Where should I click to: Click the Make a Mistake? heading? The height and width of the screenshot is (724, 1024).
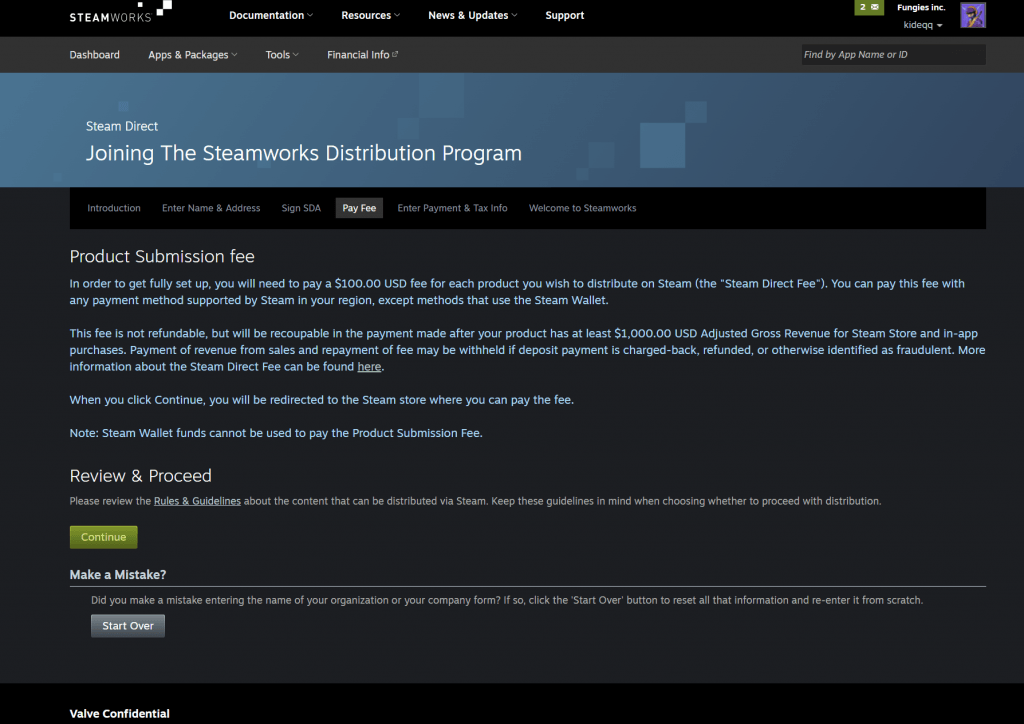(x=118, y=575)
